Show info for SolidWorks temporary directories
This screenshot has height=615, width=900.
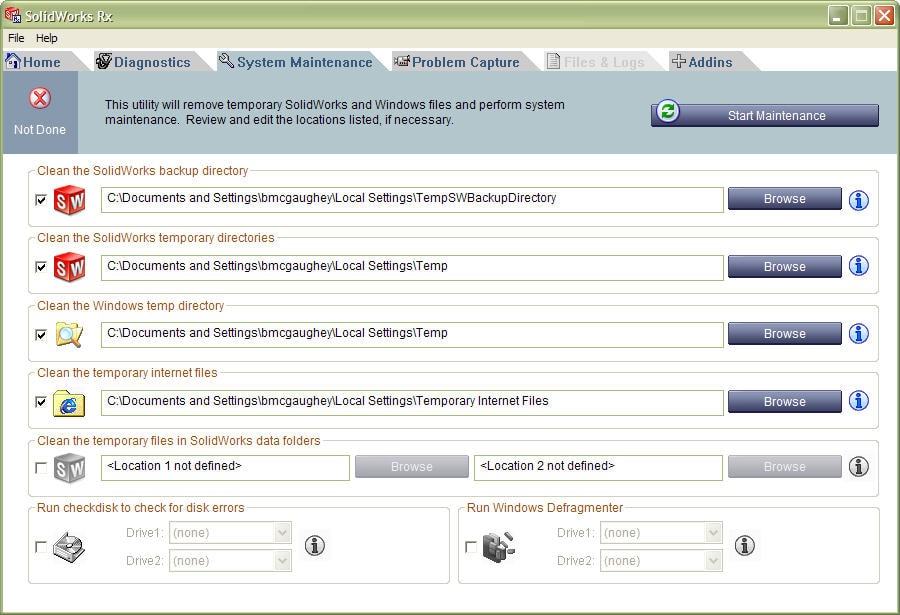(x=859, y=266)
